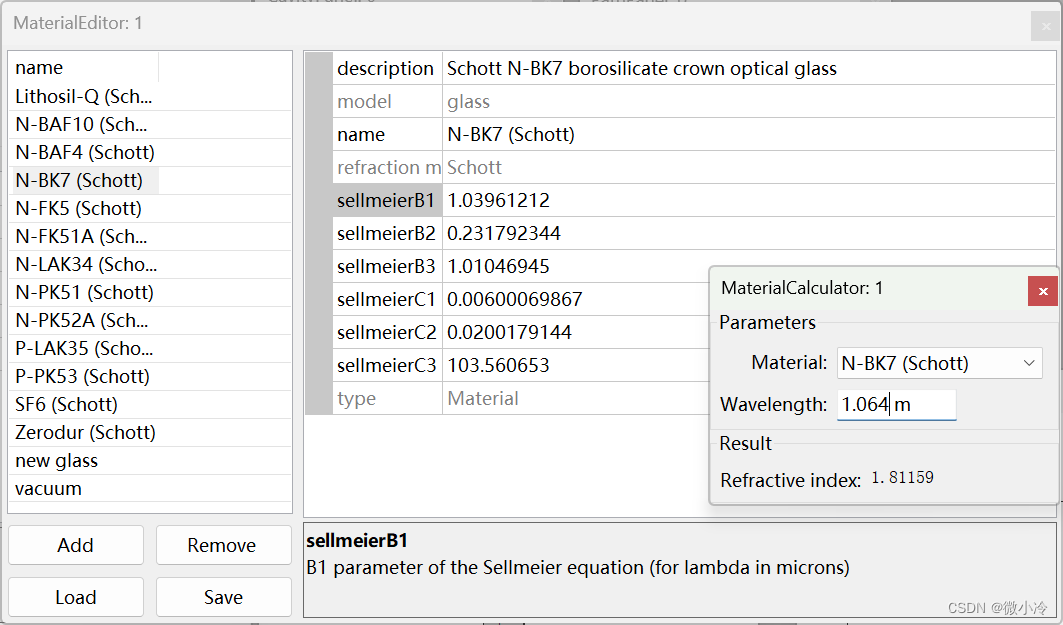Select the sellmeierC3 property label
Screen dimensions: 1063x625
click(386, 365)
